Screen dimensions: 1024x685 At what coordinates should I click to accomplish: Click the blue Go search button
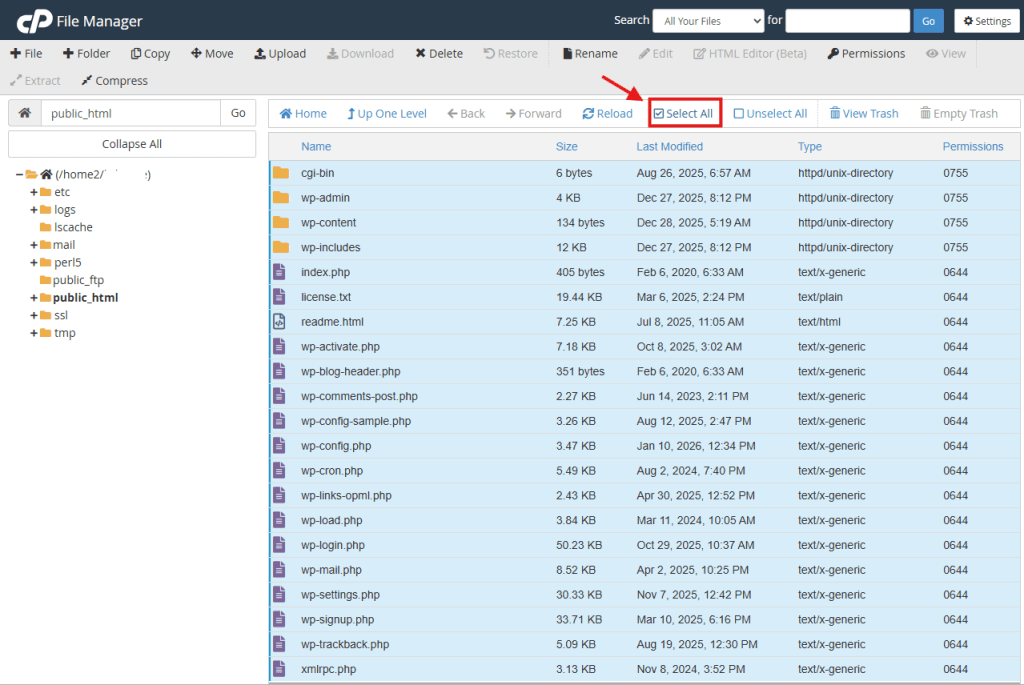point(928,21)
